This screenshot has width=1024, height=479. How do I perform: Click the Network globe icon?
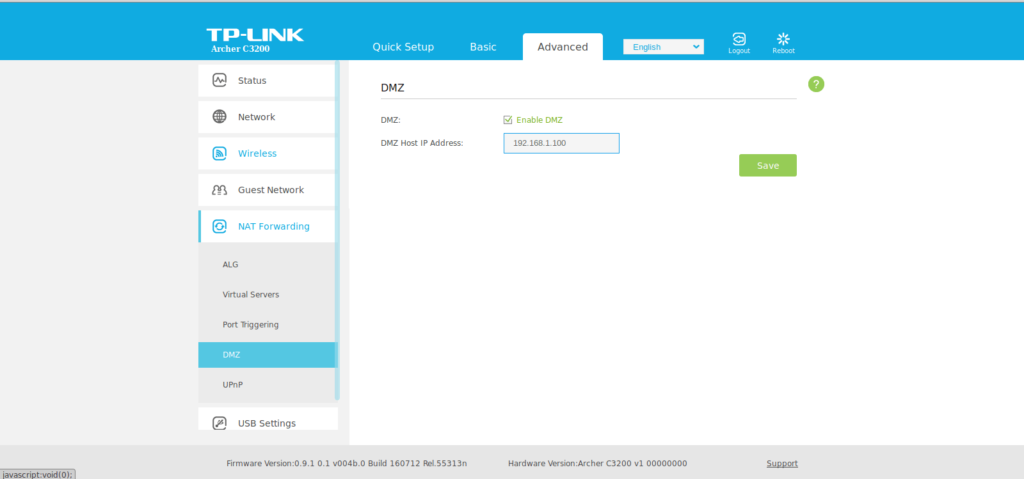(219, 117)
